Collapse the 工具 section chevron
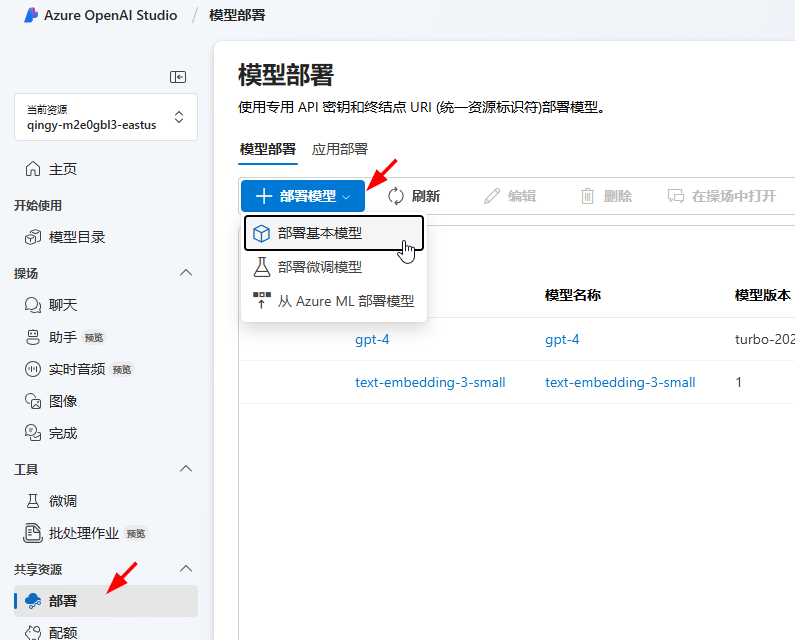The width and height of the screenshot is (795, 640). click(x=186, y=469)
